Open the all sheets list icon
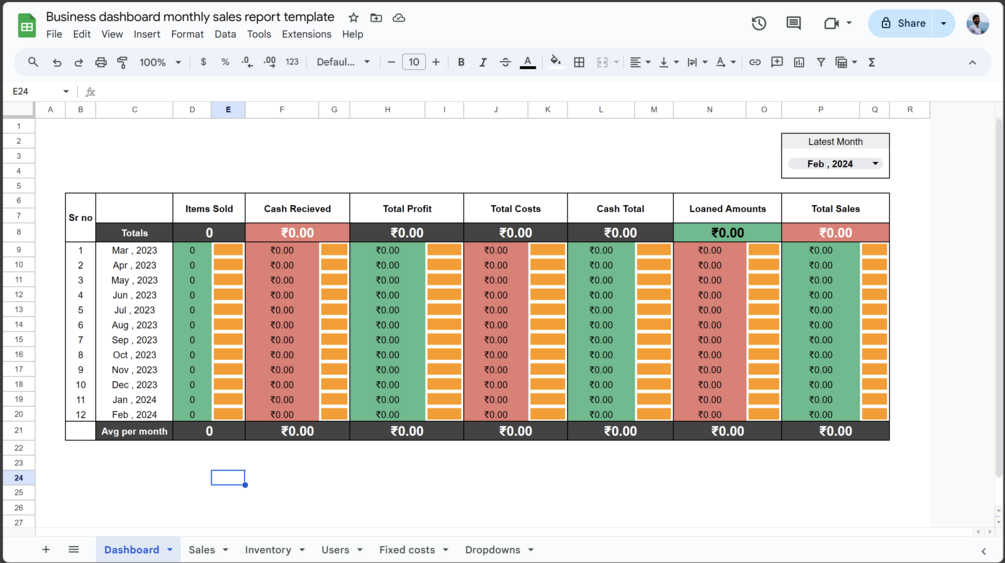This screenshot has height=563, width=1005. tap(74, 550)
